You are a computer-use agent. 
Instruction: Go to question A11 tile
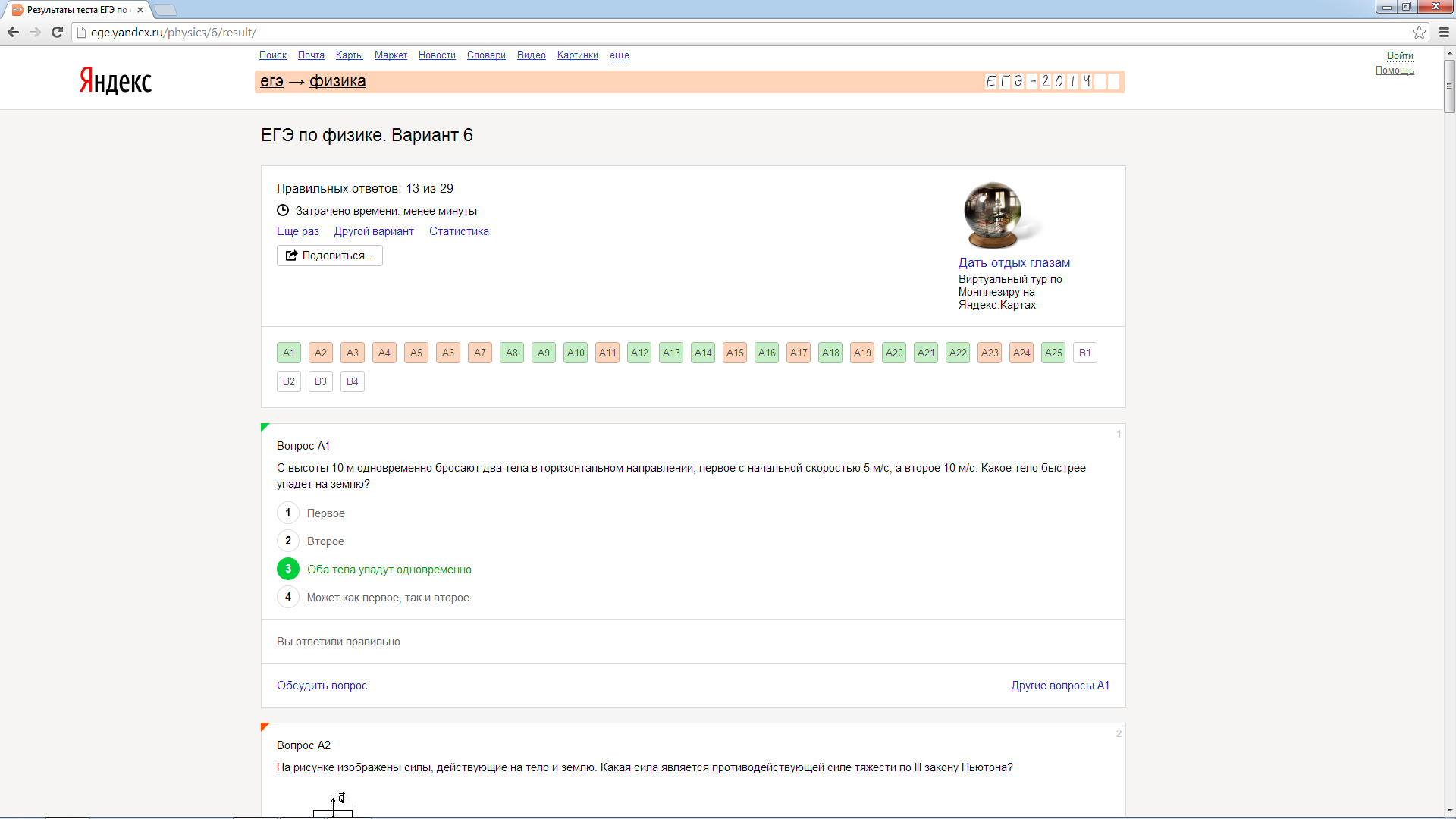click(x=607, y=353)
